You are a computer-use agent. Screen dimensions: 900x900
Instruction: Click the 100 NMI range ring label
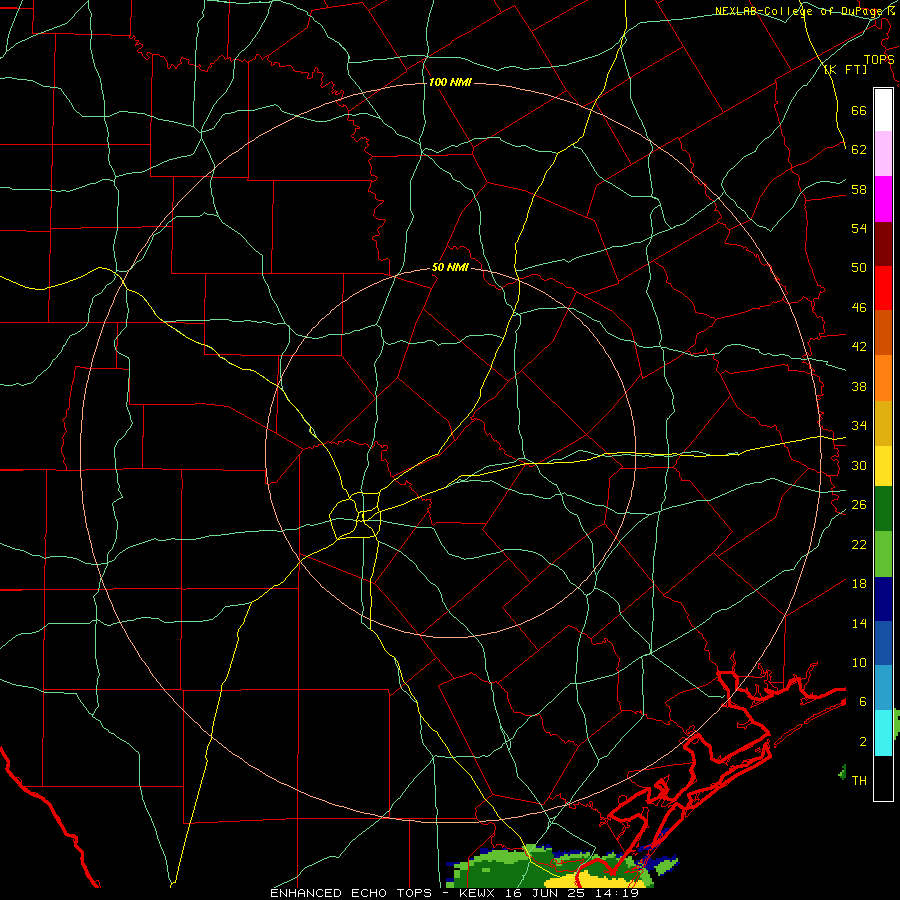(450, 82)
